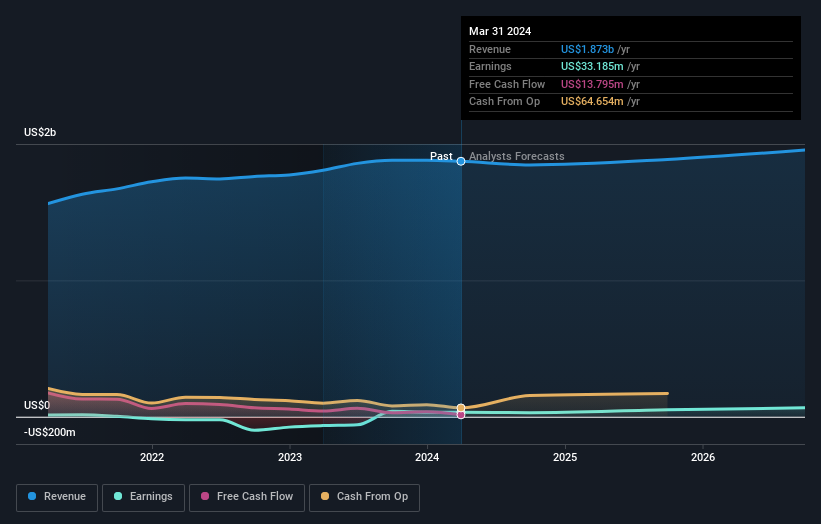Toggle Cash From Op legend item
The height and width of the screenshot is (524, 821).
pyautogui.click(x=364, y=496)
